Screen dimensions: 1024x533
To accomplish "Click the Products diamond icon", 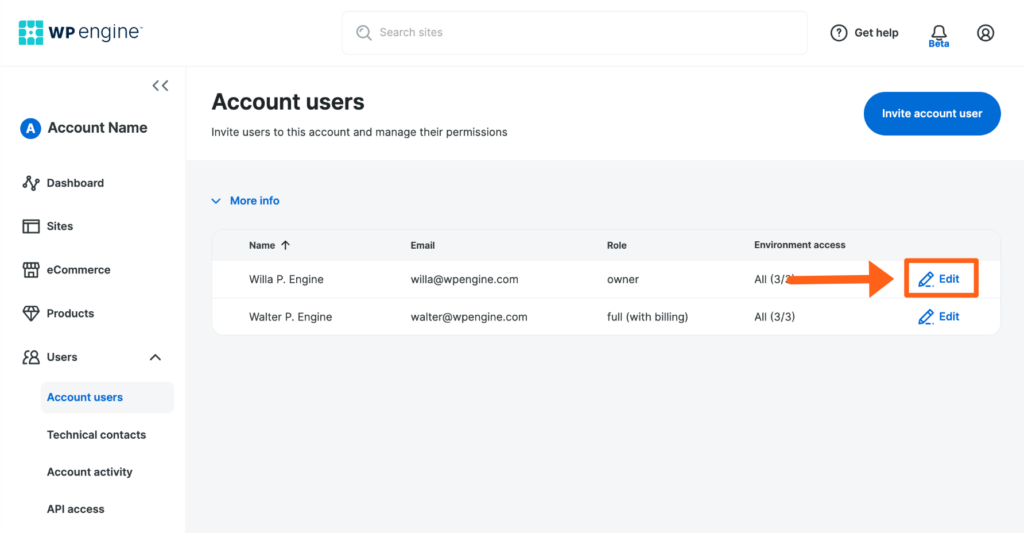I will tap(31, 313).
